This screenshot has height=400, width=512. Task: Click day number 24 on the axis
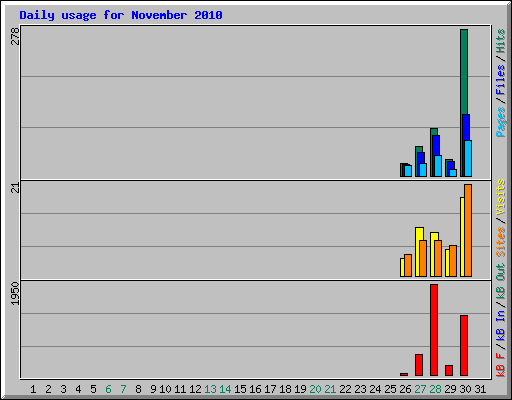(x=375, y=389)
